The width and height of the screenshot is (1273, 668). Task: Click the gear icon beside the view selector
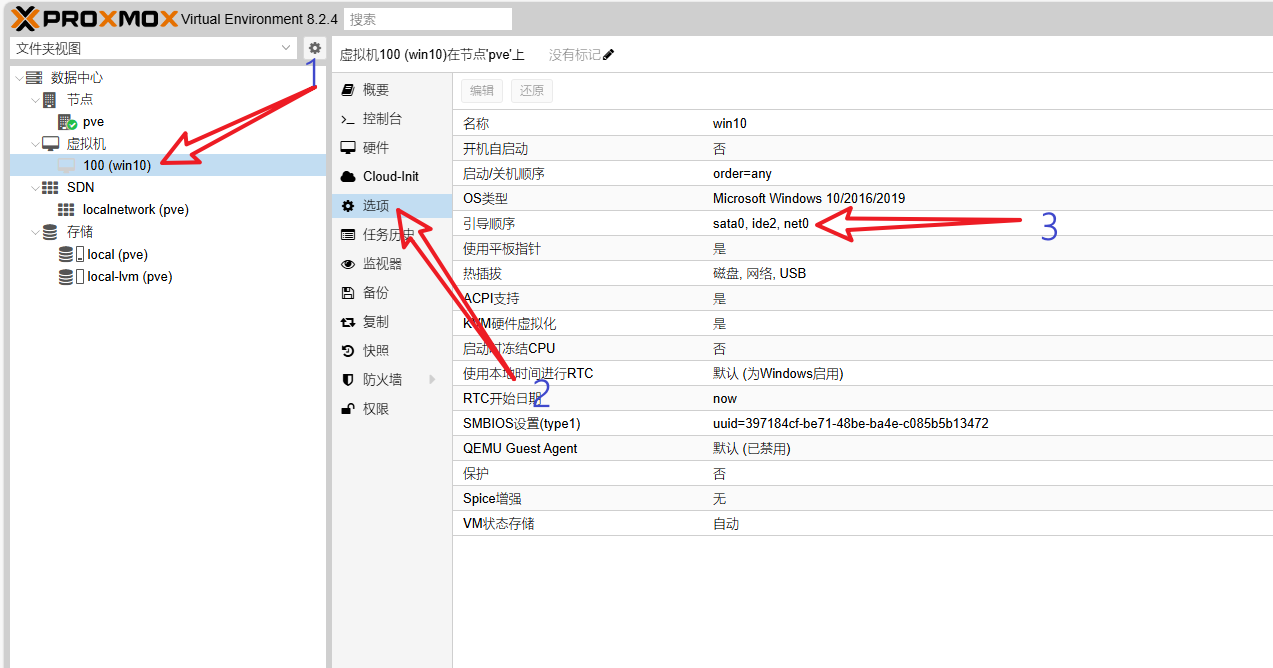[315, 48]
